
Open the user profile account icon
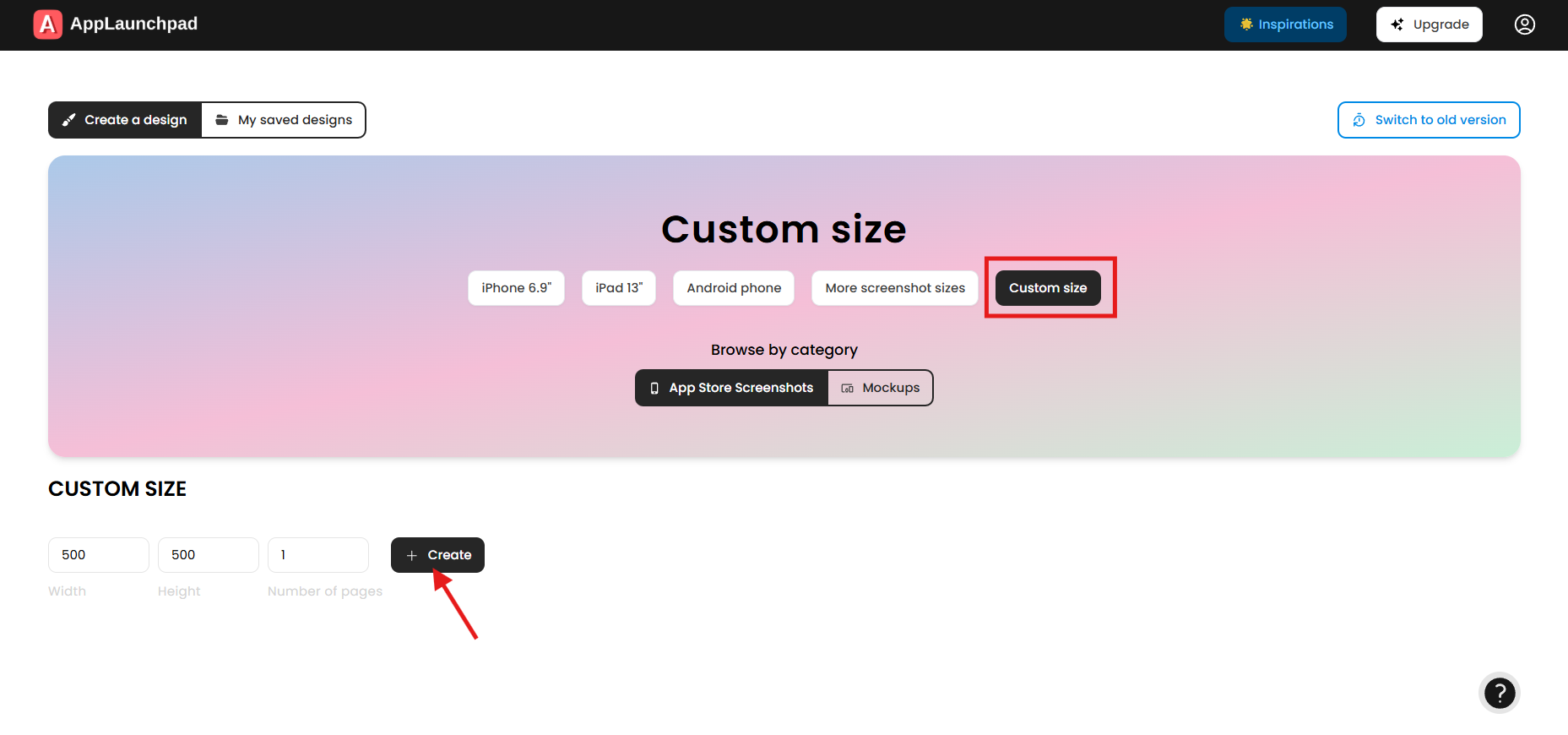(x=1524, y=24)
